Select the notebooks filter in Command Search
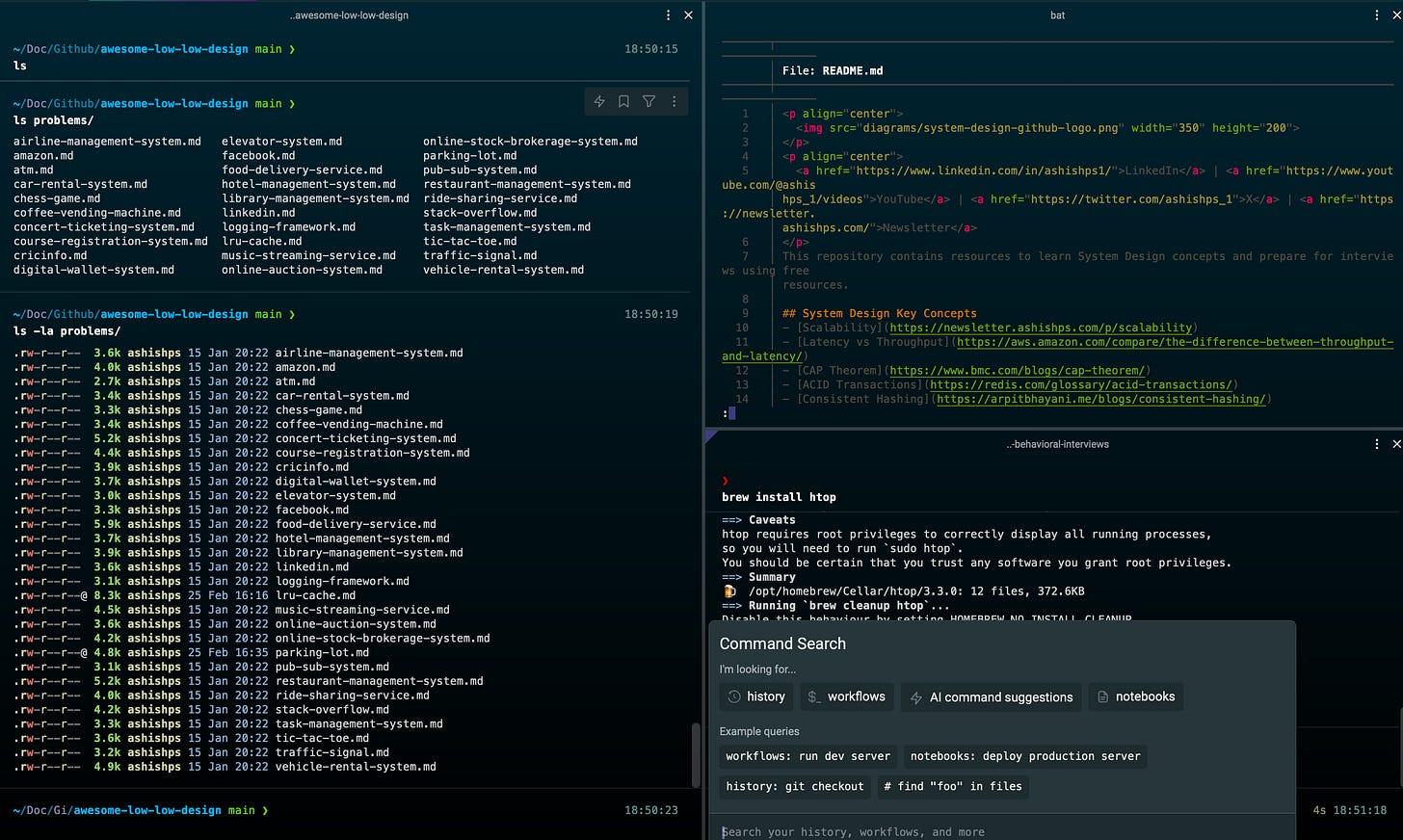This screenshot has width=1403, height=840. (1135, 696)
